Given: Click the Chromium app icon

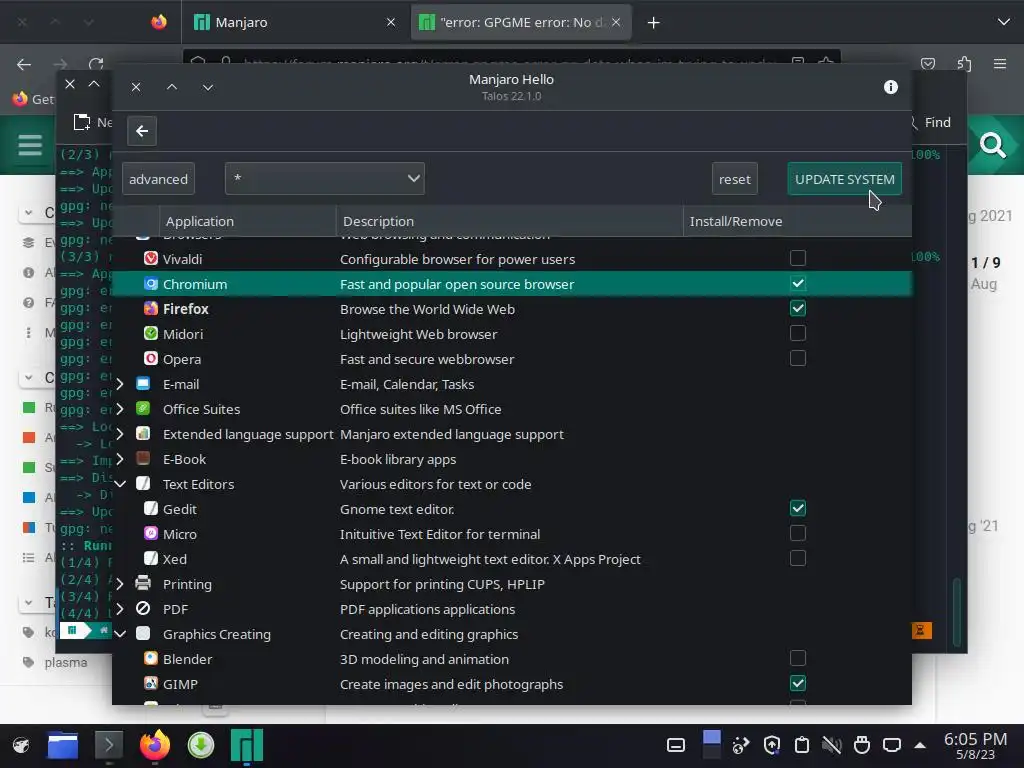Looking at the screenshot, I should tap(151, 283).
